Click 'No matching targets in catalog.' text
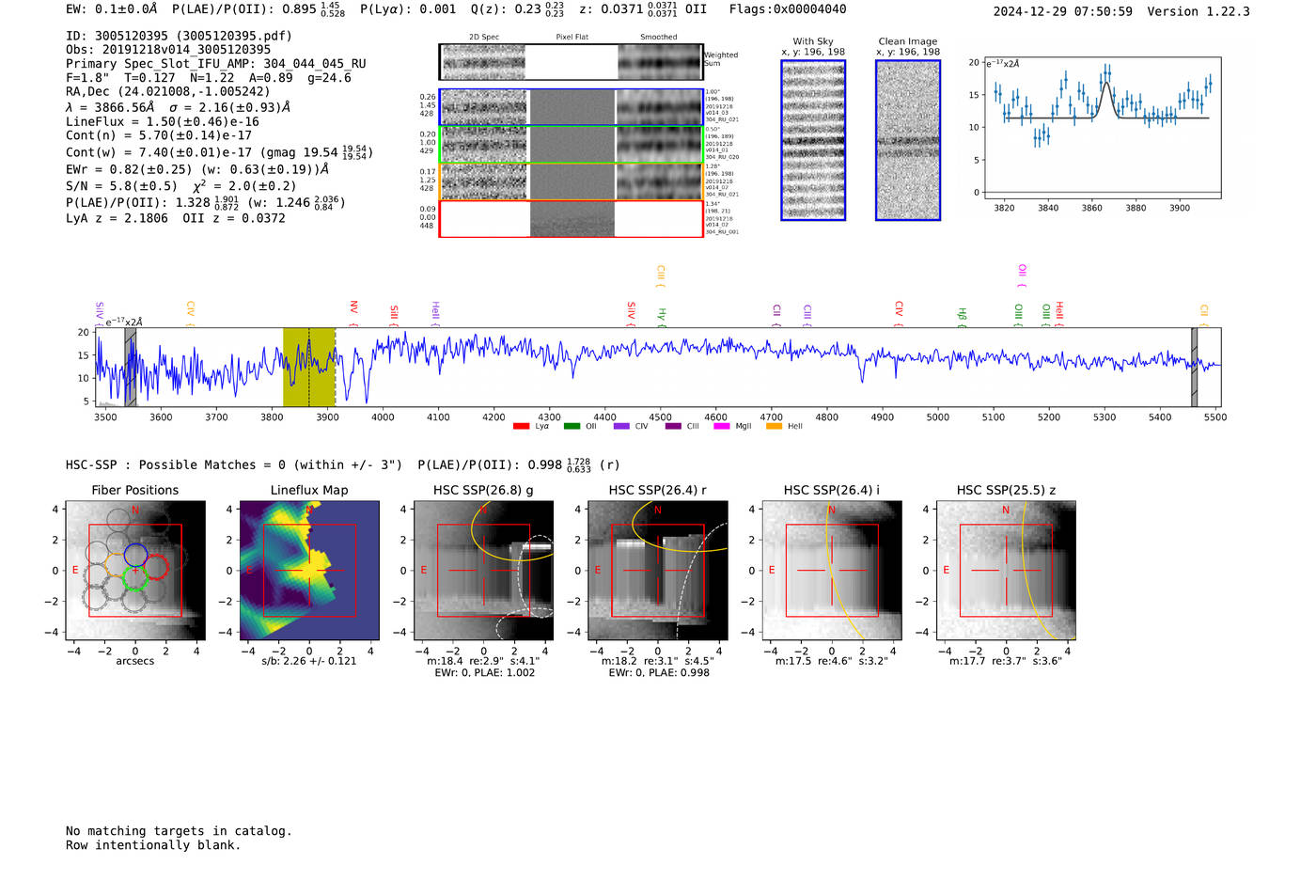 pos(179,831)
